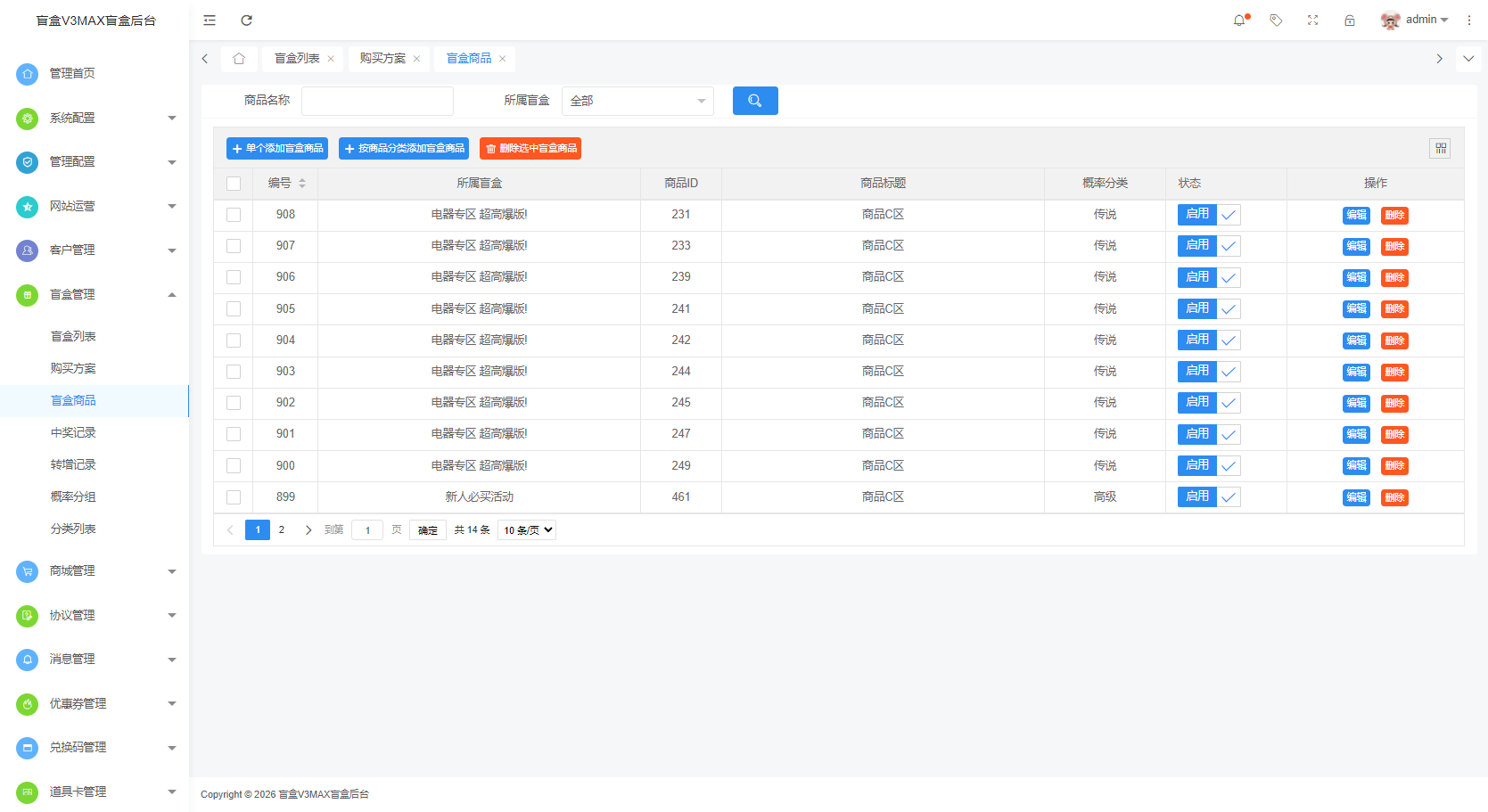Image resolution: width=1488 pixels, height=812 pixels.
Task: Click the next page arrow
Action: 308,530
